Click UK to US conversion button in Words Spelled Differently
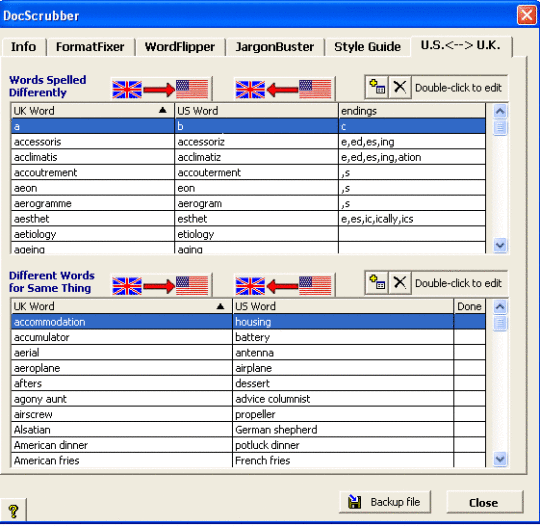Image resolution: width=540 pixels, height=526 pixels. [x=161, y=89]
